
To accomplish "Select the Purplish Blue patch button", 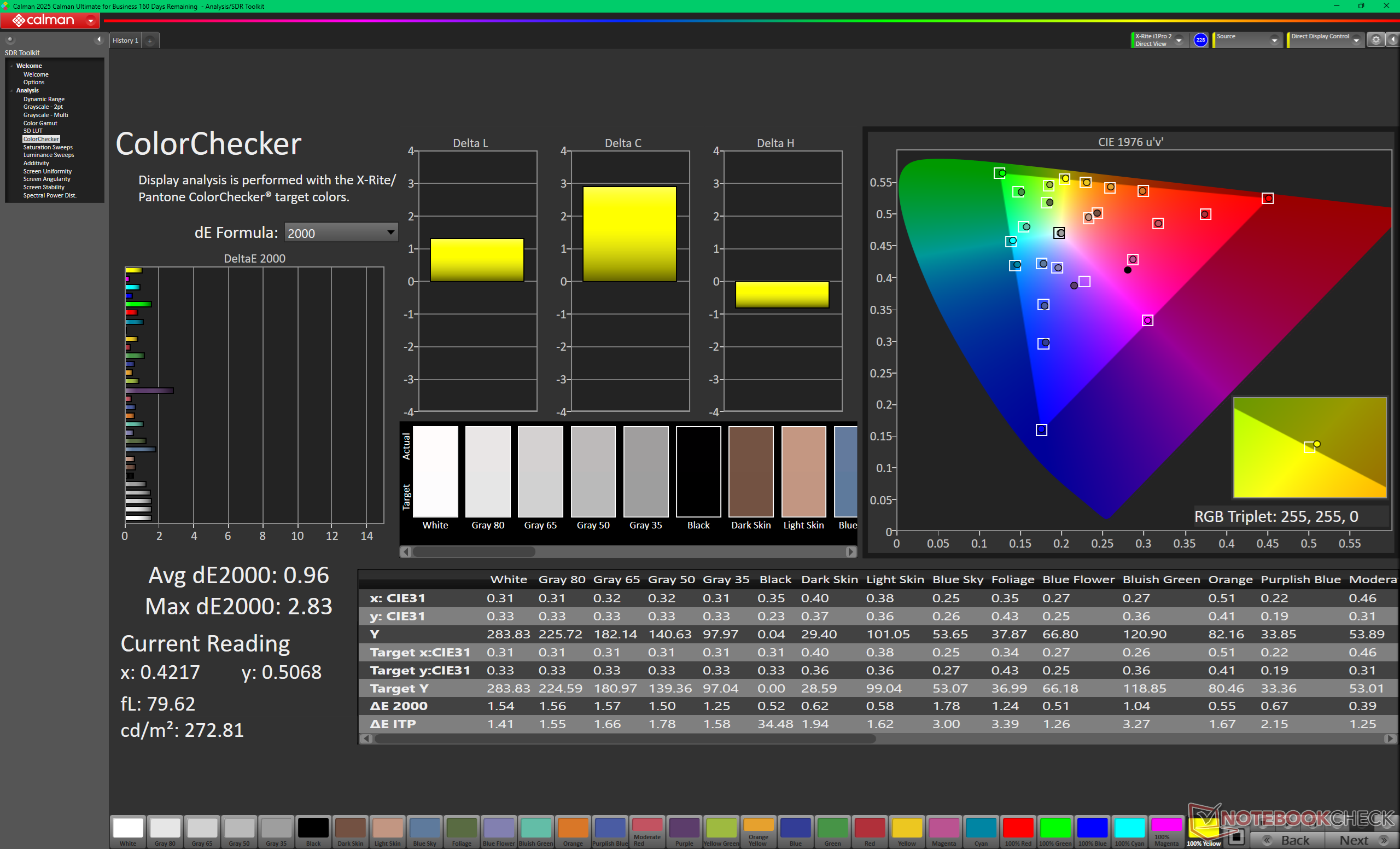I will pyautogui.click(x=610, y=831).
